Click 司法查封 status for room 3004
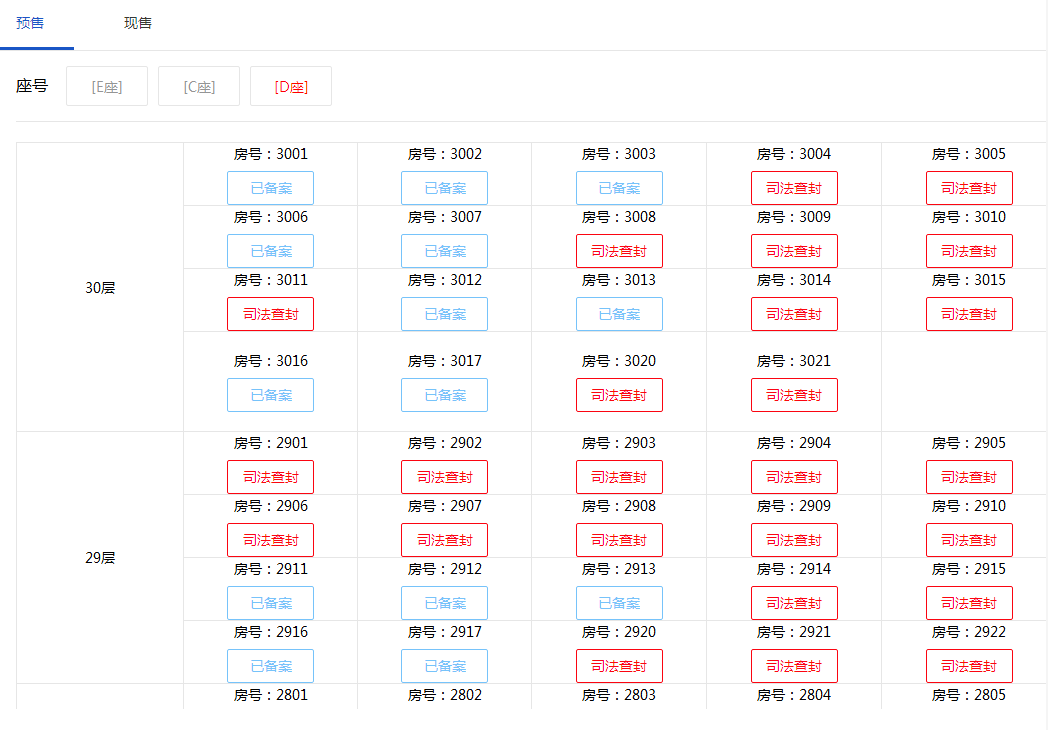Image resolution: width=1048 pixels, height=730 pixels. click(x=794, y=188)
